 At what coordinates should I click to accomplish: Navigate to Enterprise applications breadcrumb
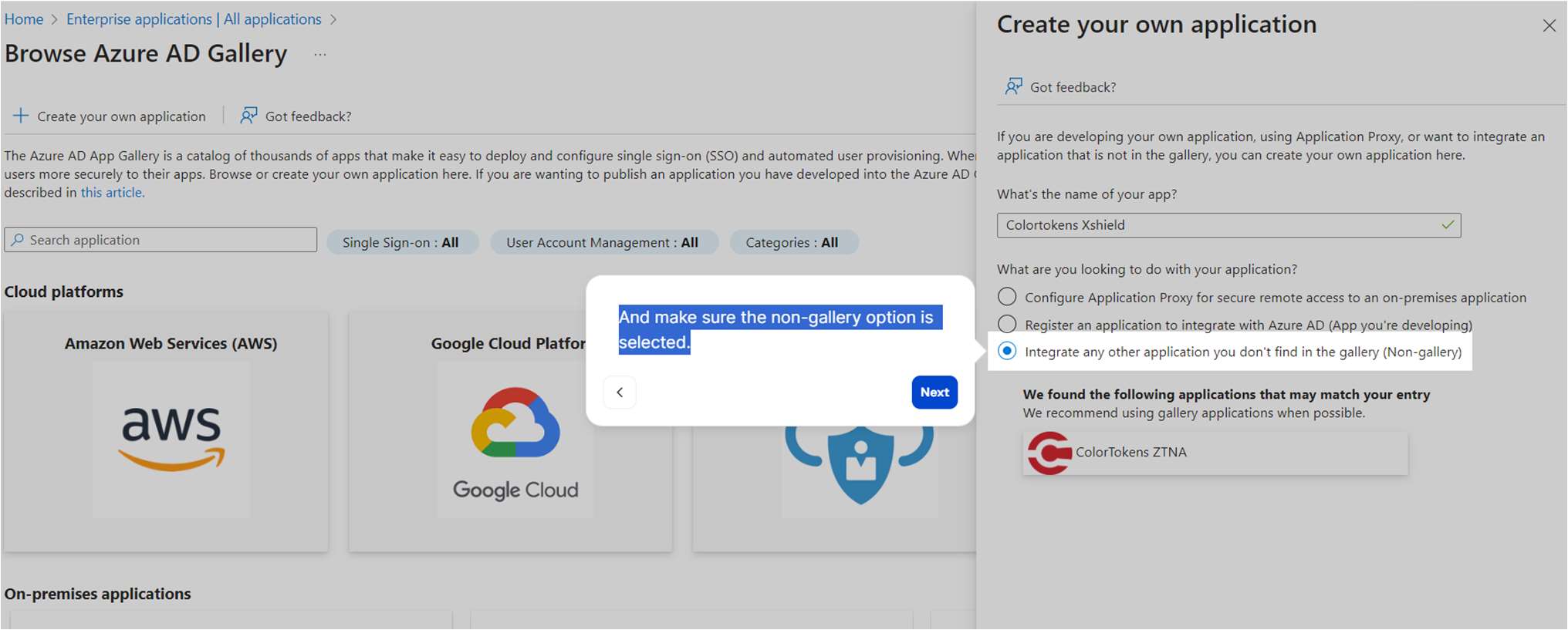coord(194,19)
